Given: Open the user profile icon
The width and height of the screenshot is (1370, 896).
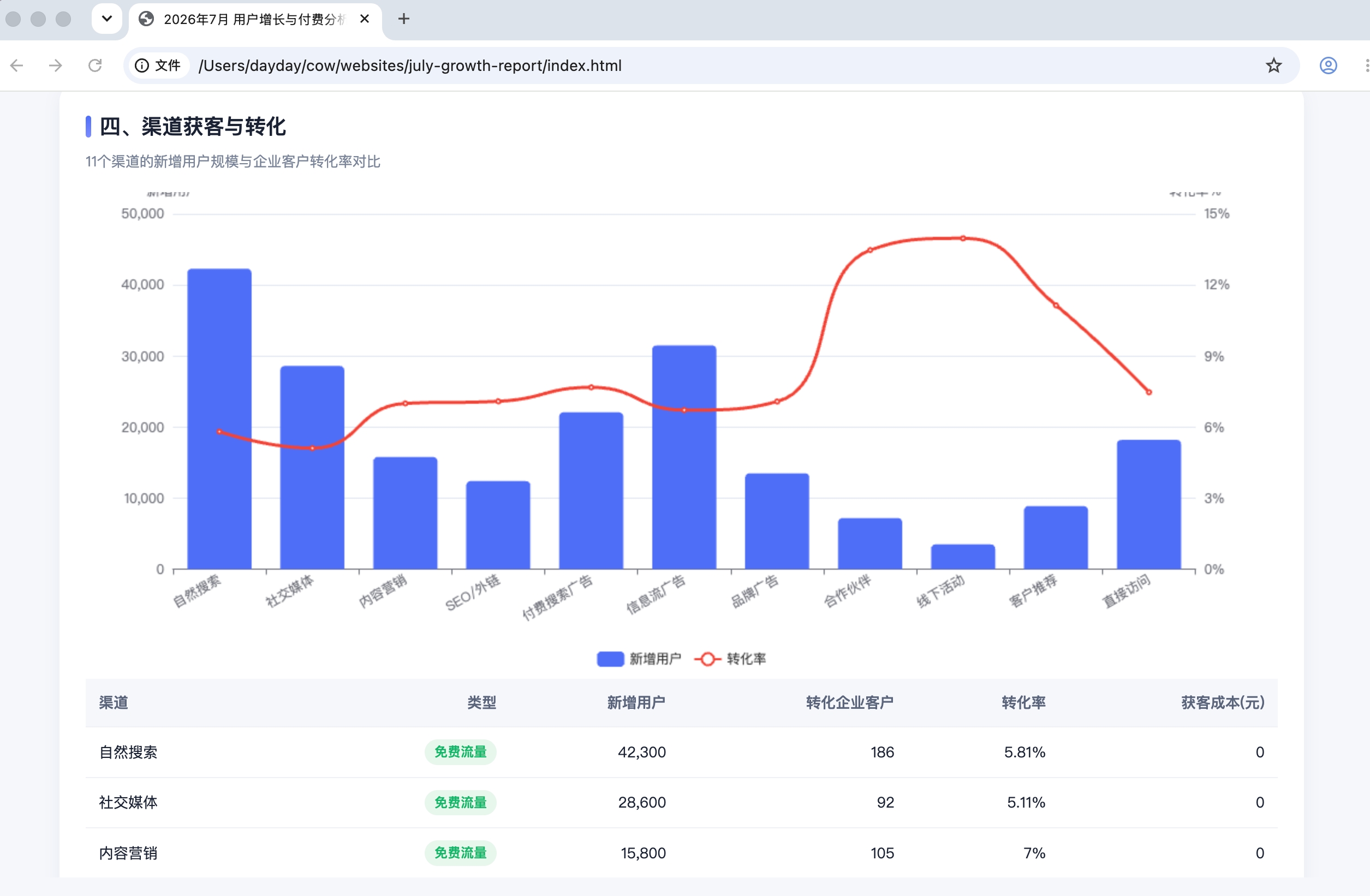Looking at the screenshot, I should 1328,65.
